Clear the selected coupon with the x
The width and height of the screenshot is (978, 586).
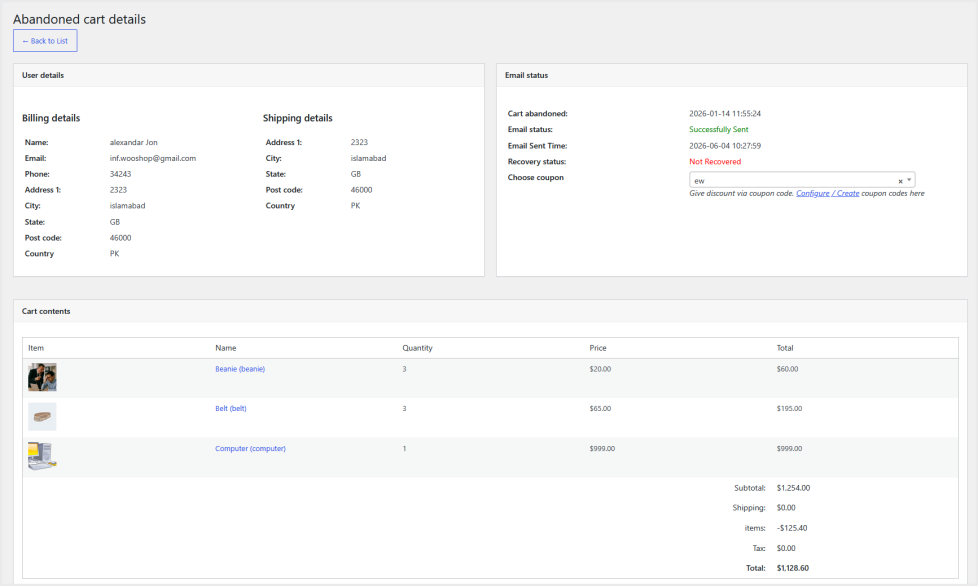[900, 181]
